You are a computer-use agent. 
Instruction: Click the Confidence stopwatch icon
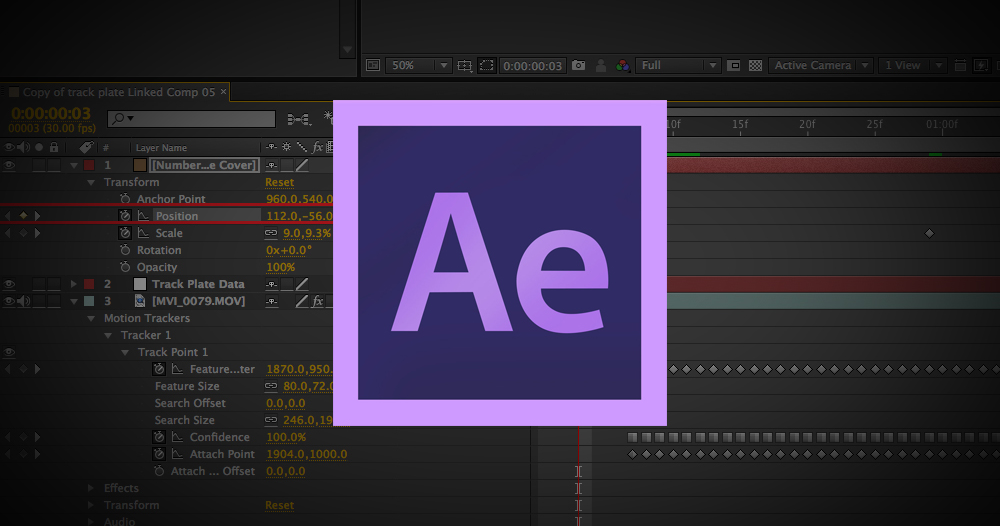(159, 437)
